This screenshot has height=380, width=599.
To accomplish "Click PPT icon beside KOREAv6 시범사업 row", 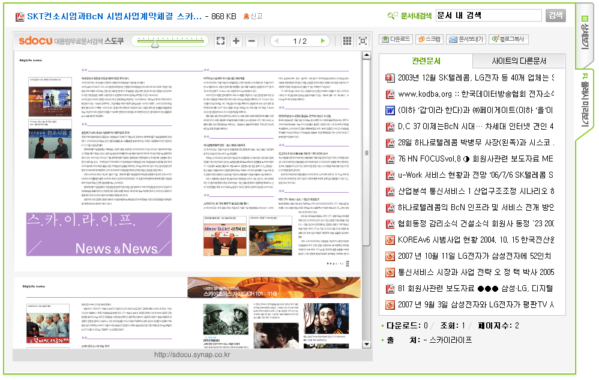I will [390, 240].
